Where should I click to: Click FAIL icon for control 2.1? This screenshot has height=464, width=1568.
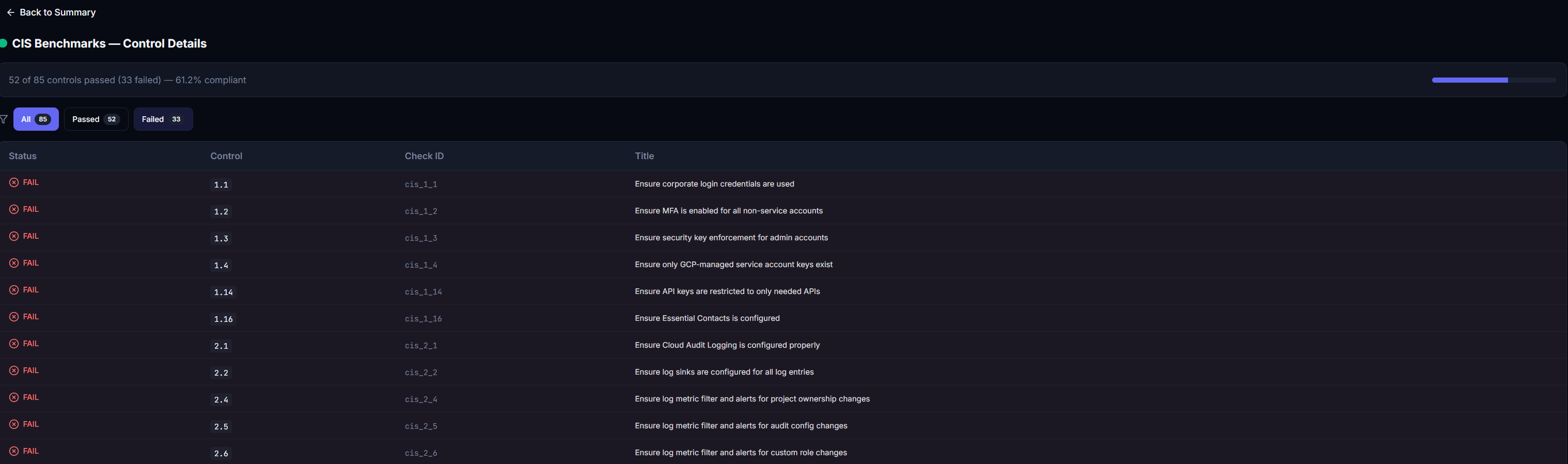tap(14, 344)
